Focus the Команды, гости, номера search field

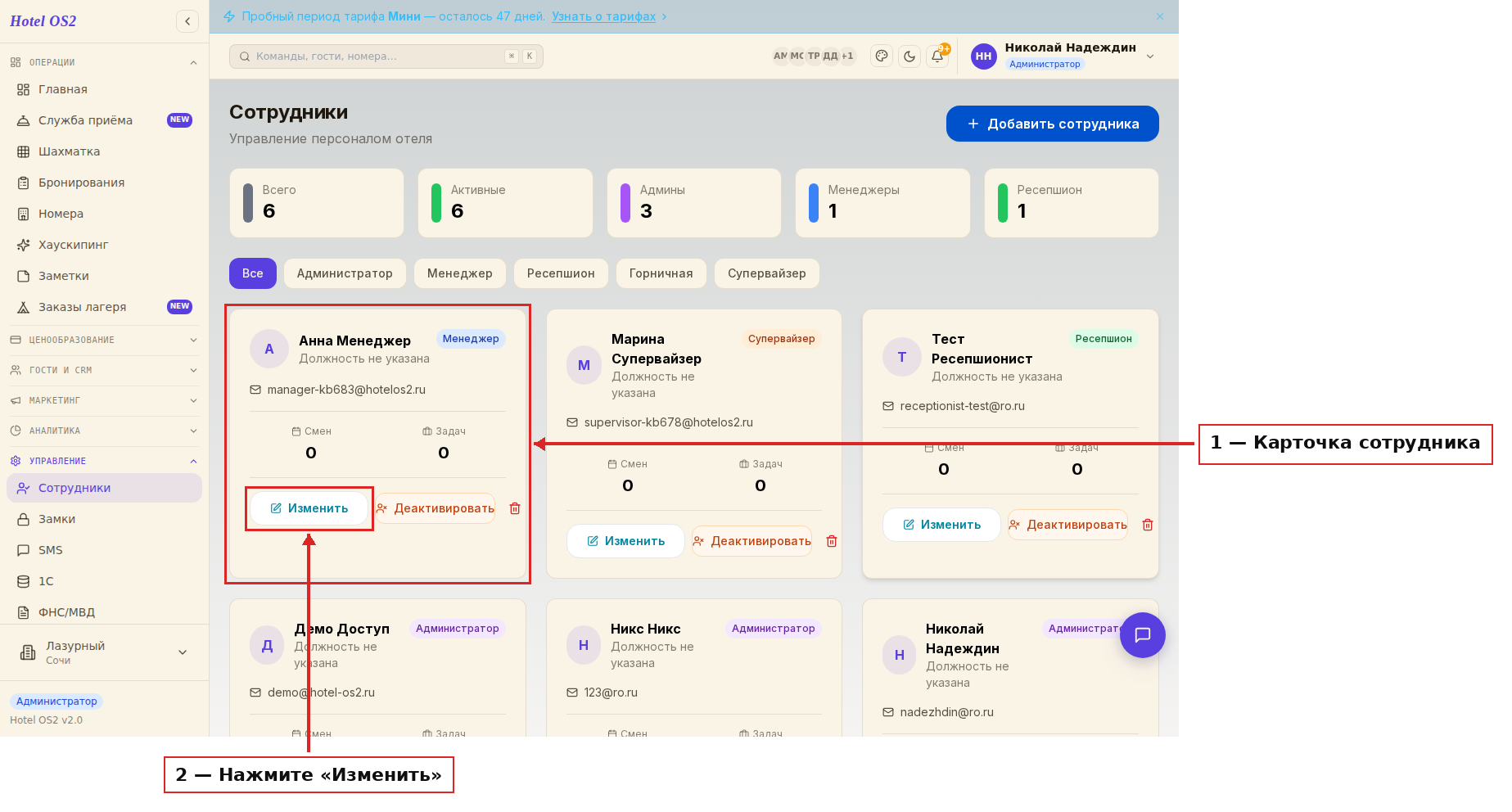[x=386, y=56]
